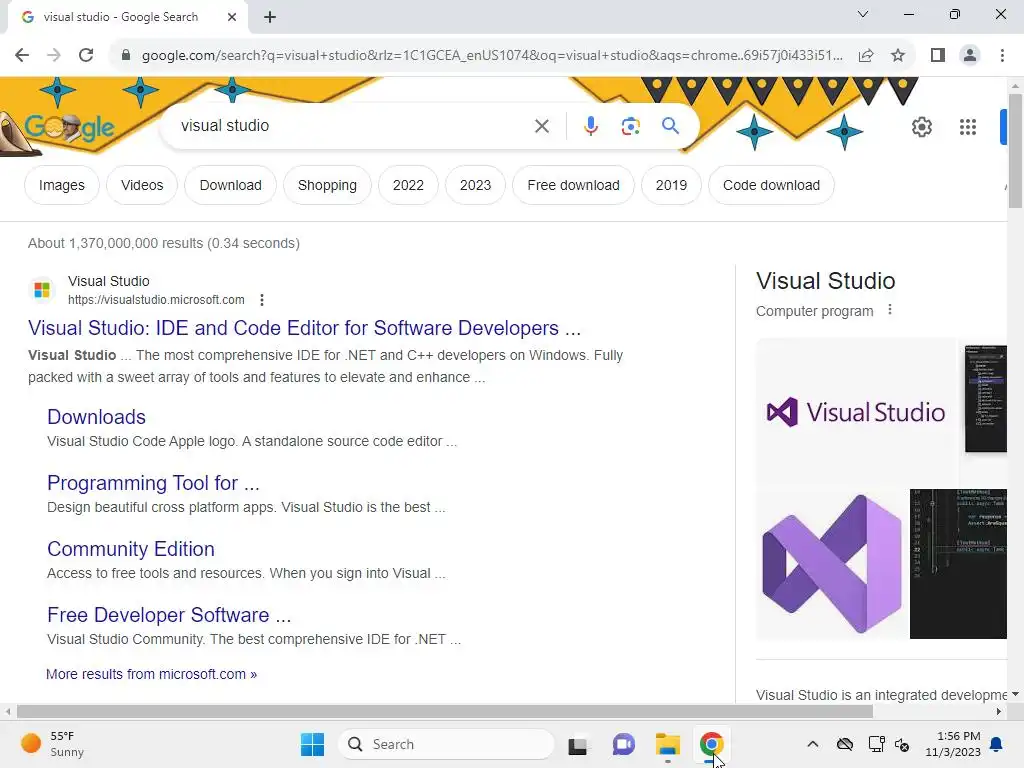Select the Shopping filter chip
The image size is (1024, 768).
tap(327, 185)
